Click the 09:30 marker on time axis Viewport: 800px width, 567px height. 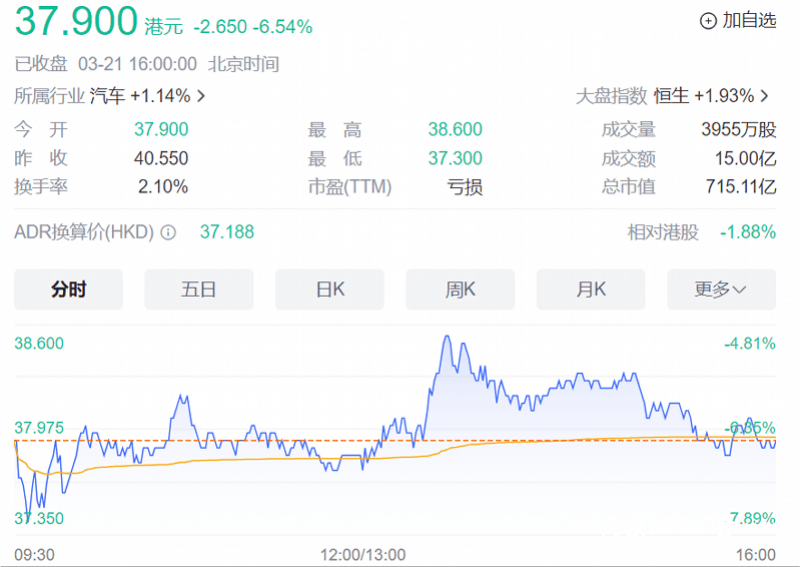pyautogui.click(x=34, y=554)
